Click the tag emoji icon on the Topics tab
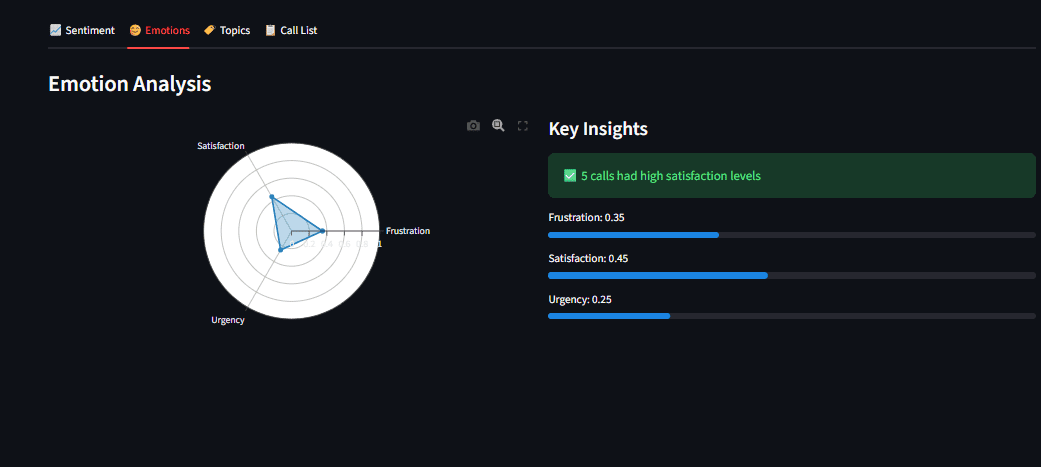The height and width of the screenshot is (467, 1041). click(209, 31)
